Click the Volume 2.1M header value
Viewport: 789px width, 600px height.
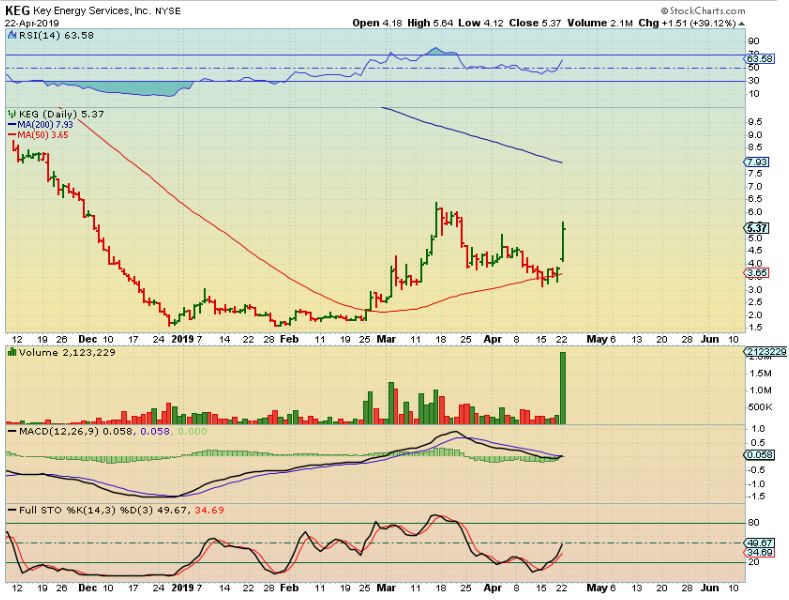(600, 23)
